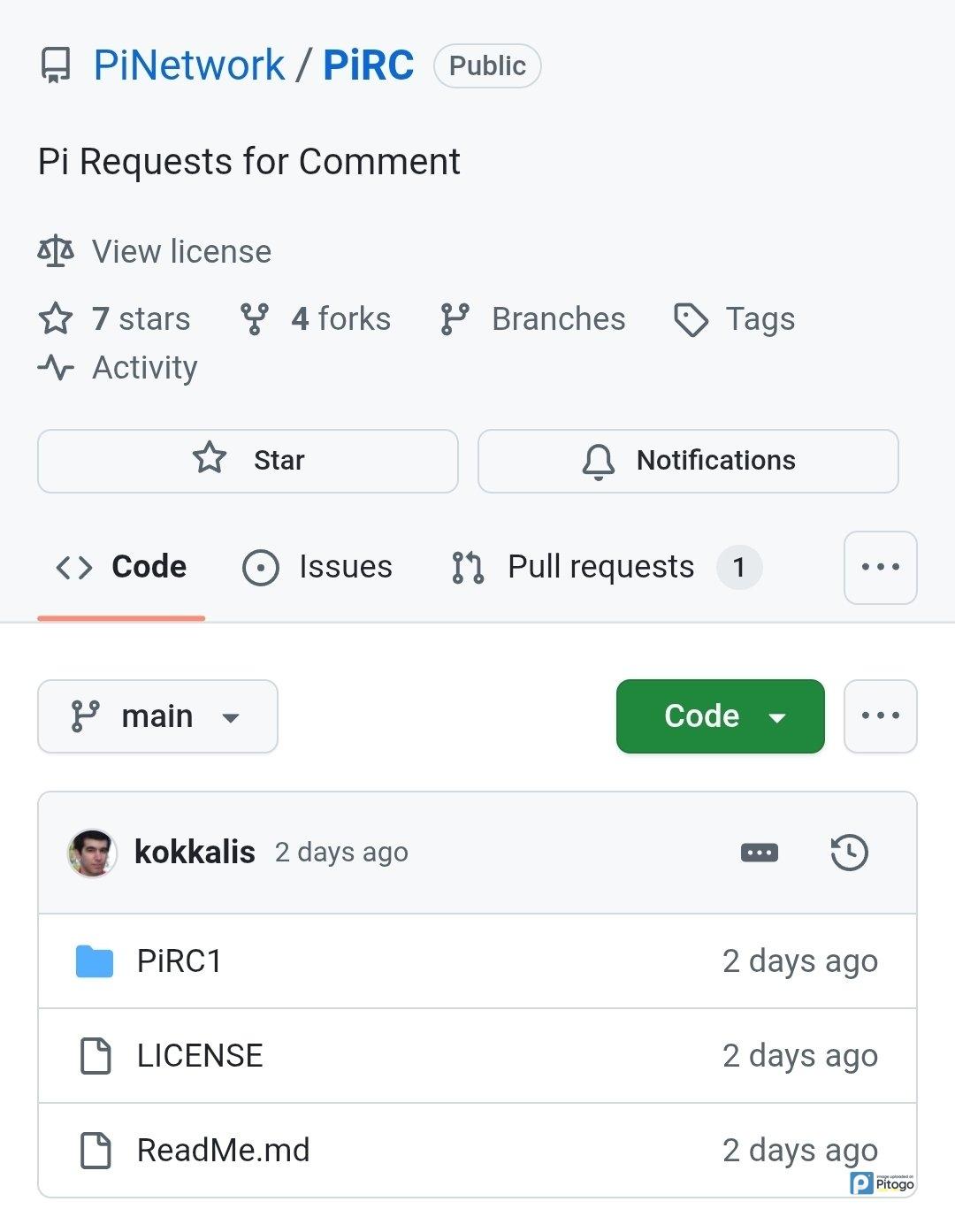View the 4 forks list
Image resolution: width=955 pixels, height=1232 pixels.
click(316, 319)
